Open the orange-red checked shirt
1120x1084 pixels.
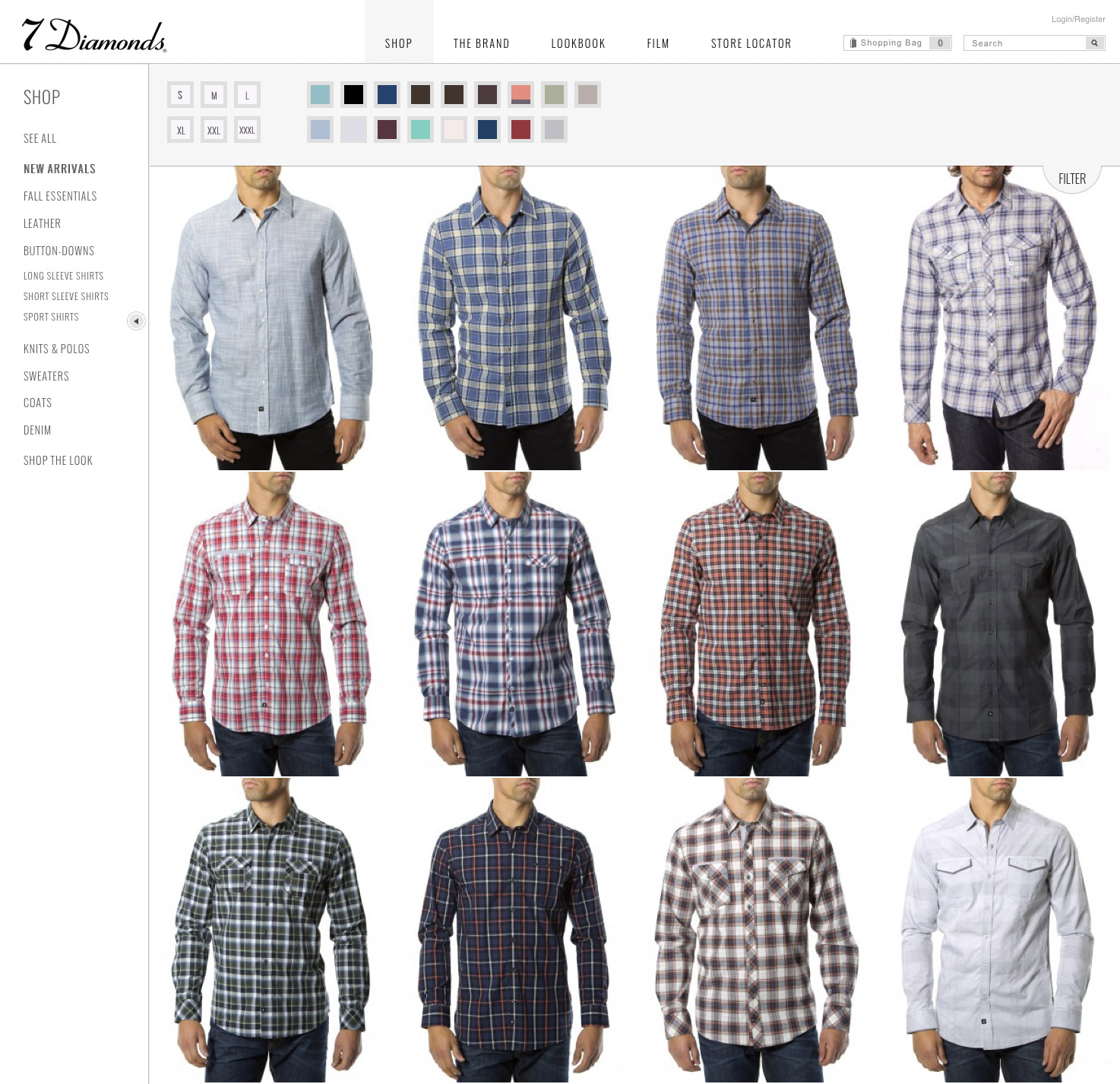pyautogui.click(x=755, y=624)
